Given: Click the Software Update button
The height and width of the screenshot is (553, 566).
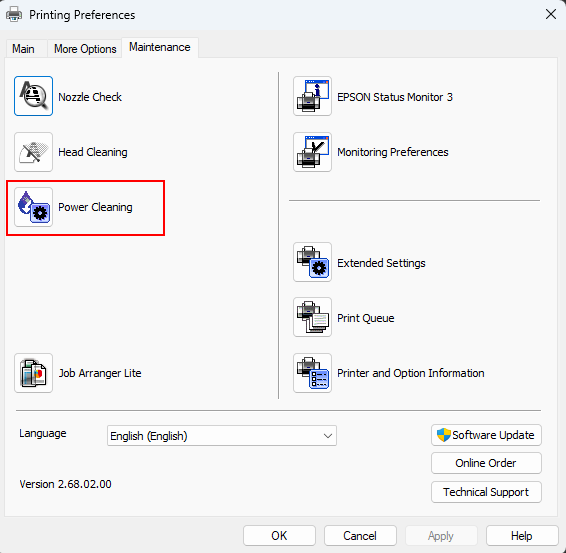Looking at the screenshot, I should pos(486,435).
